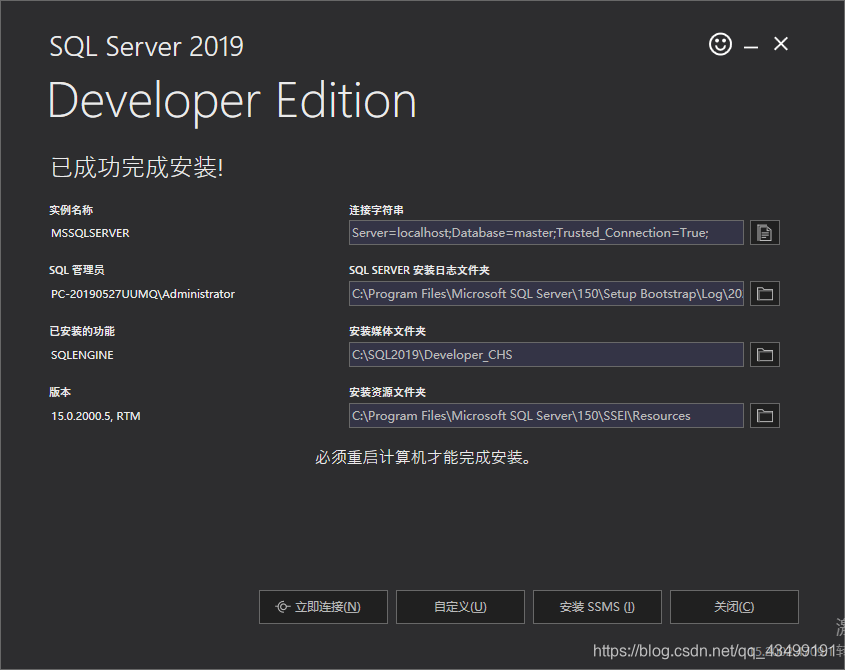Click the SQL SERVER 安装日志文件夹 label
The width and height of the screenshot is (845, 670).
[419, 271]
